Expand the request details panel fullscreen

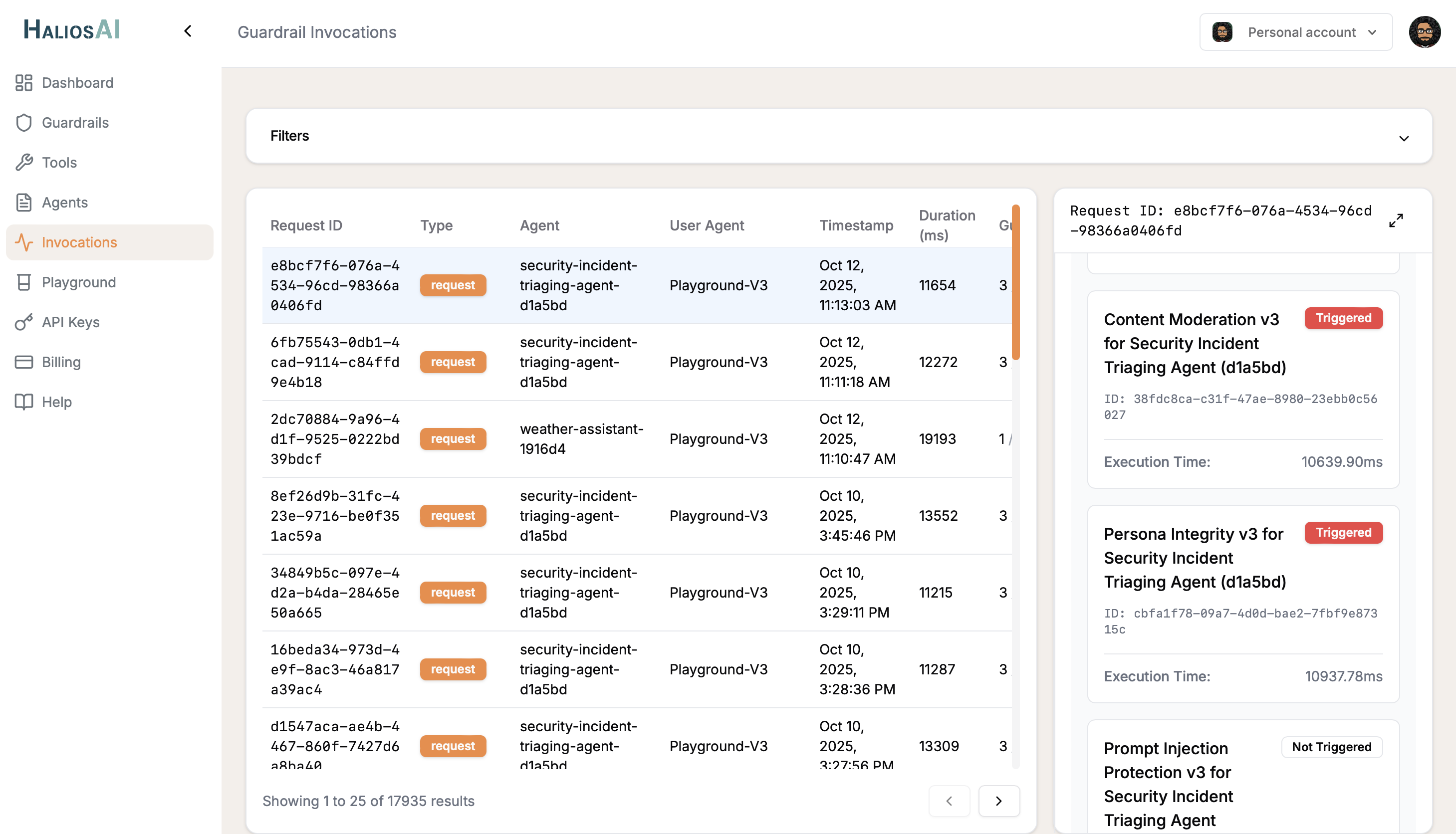pyautogui.click(x=1396, y=220)
